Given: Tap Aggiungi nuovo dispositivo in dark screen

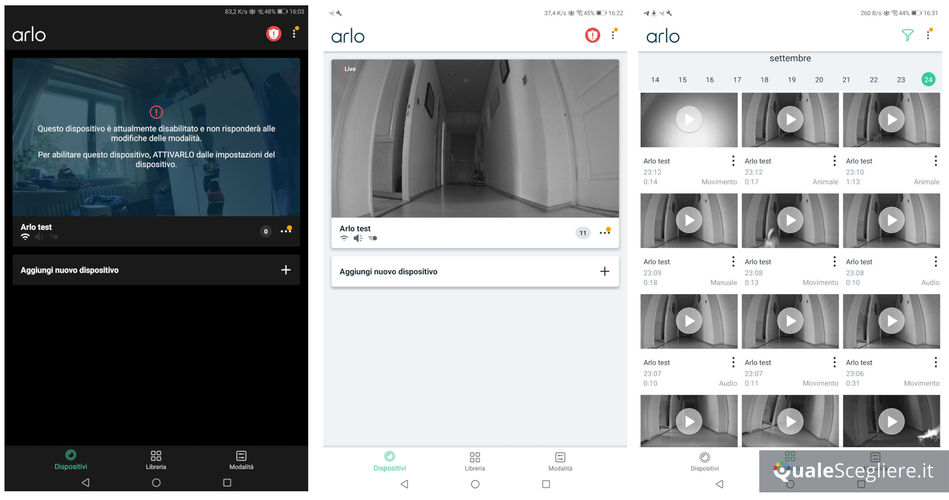Looking at the screenshot, I should 156,270.
